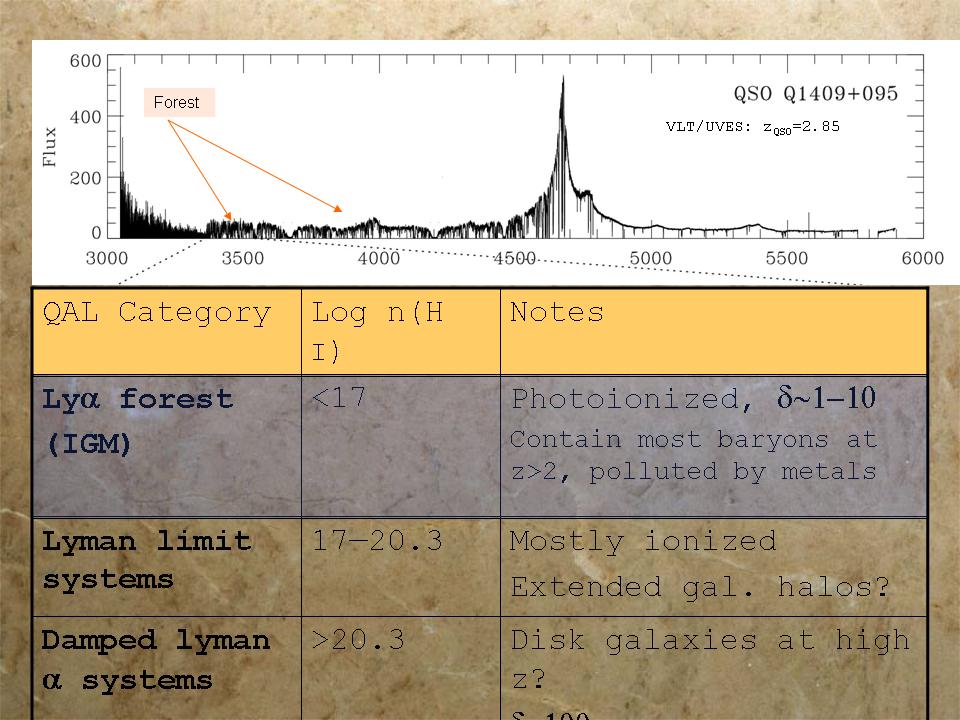This screenshot has width=960, height=720.
Task: Click the 3500 tick label on wavelength axis
Action: click(x=242, y=259)
